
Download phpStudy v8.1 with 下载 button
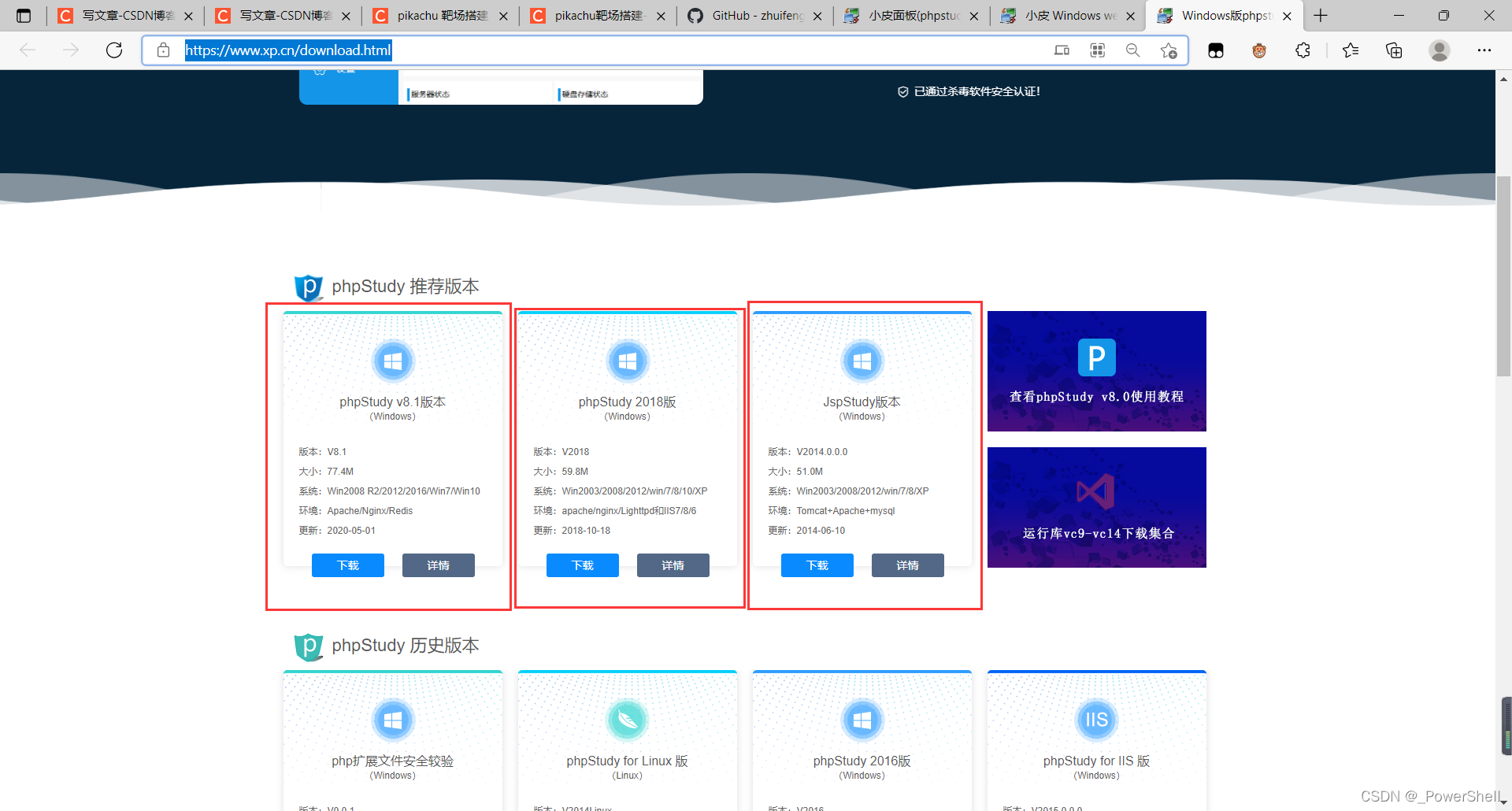click(x=348, y=565)
